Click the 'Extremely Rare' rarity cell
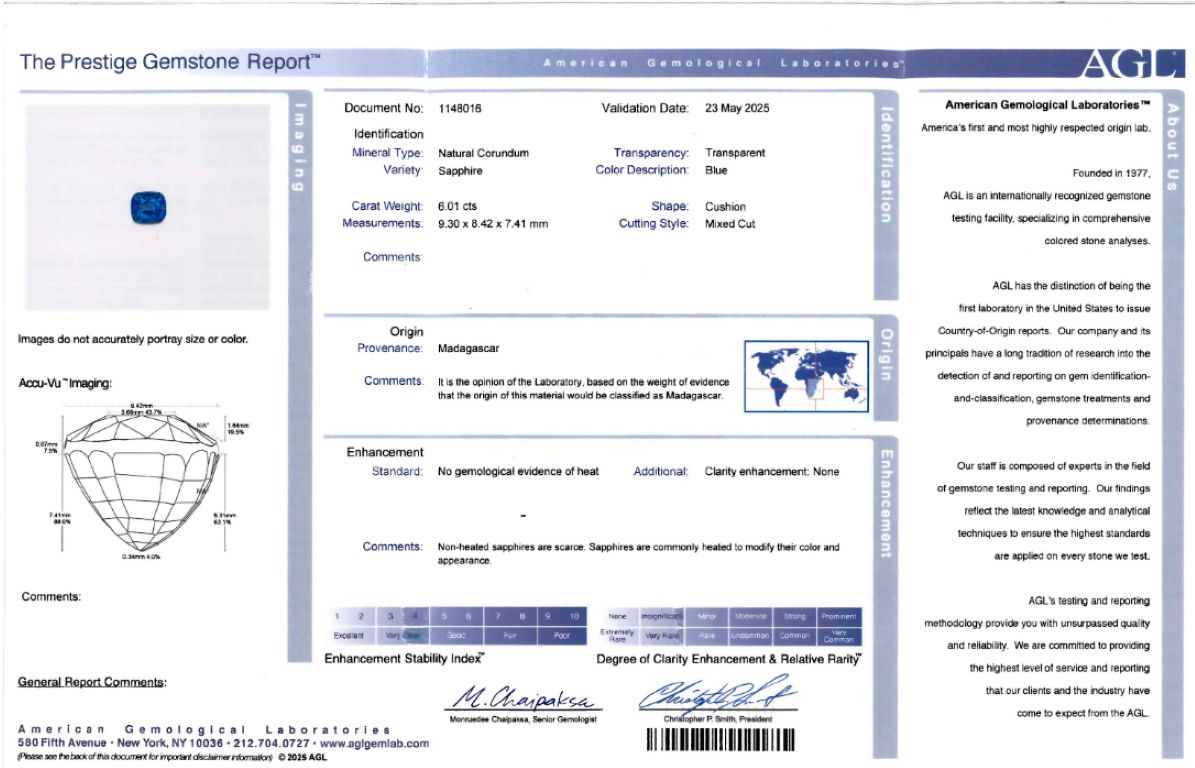The height and width of the screenshot is (768, 1195). 618,635
